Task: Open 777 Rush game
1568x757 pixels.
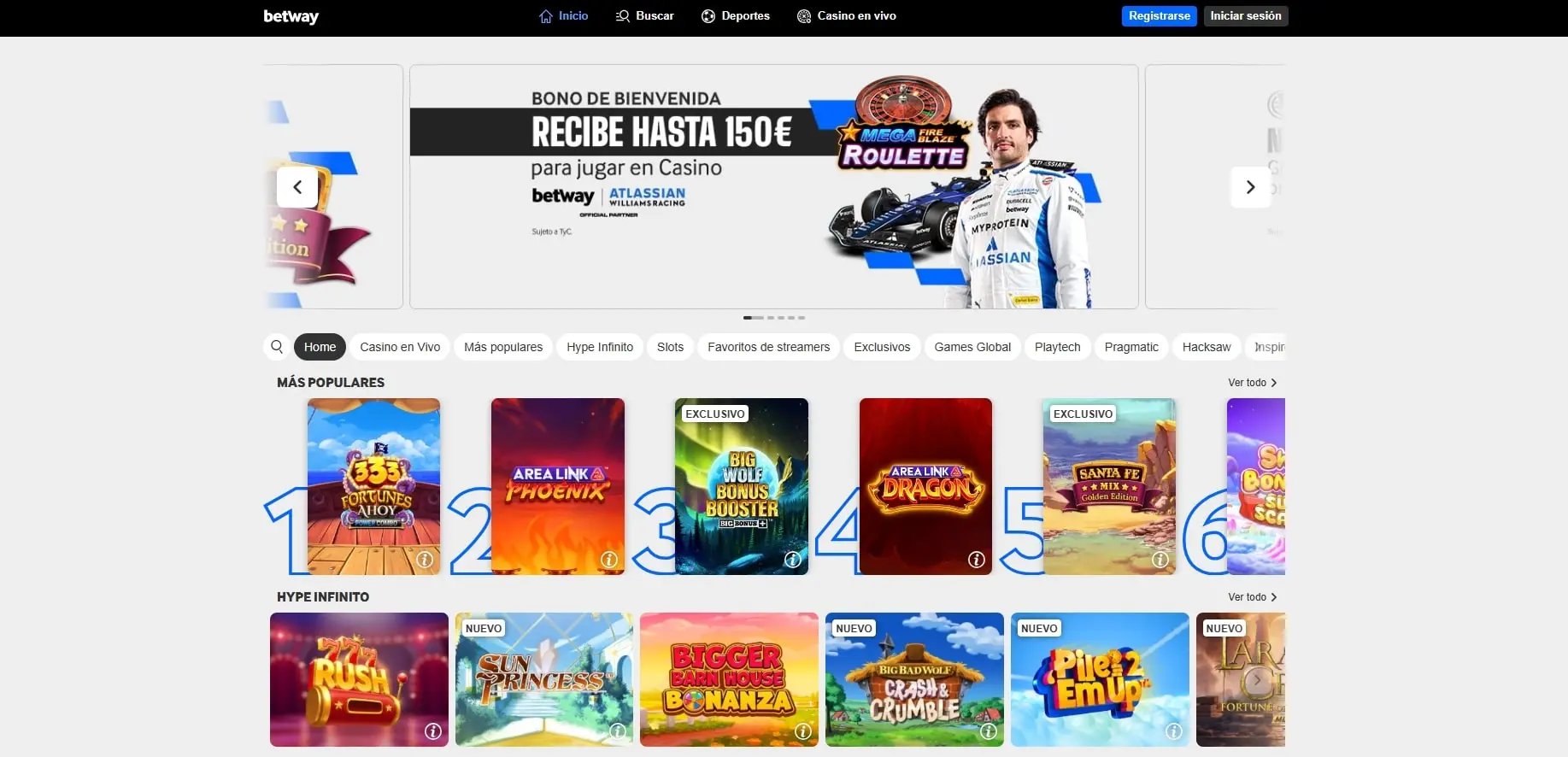Action: 359,680
